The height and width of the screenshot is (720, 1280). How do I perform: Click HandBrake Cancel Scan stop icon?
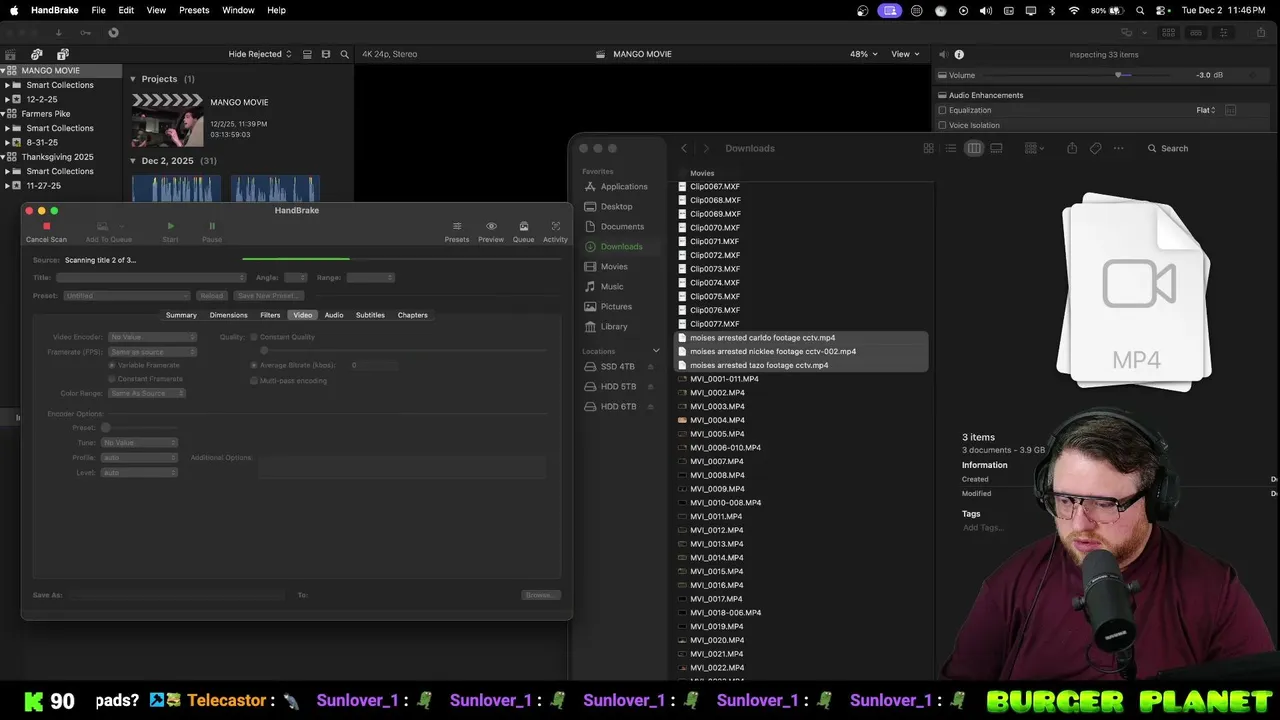[46, 227]
